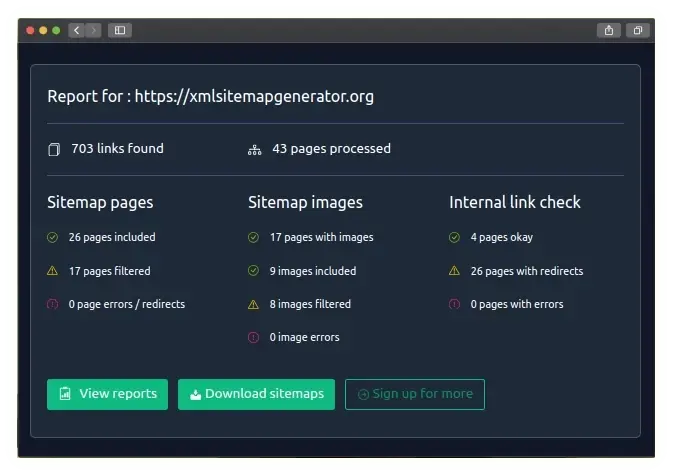Click check icon for 9 images included
This screenshot has width=673, height=476.
253,271
